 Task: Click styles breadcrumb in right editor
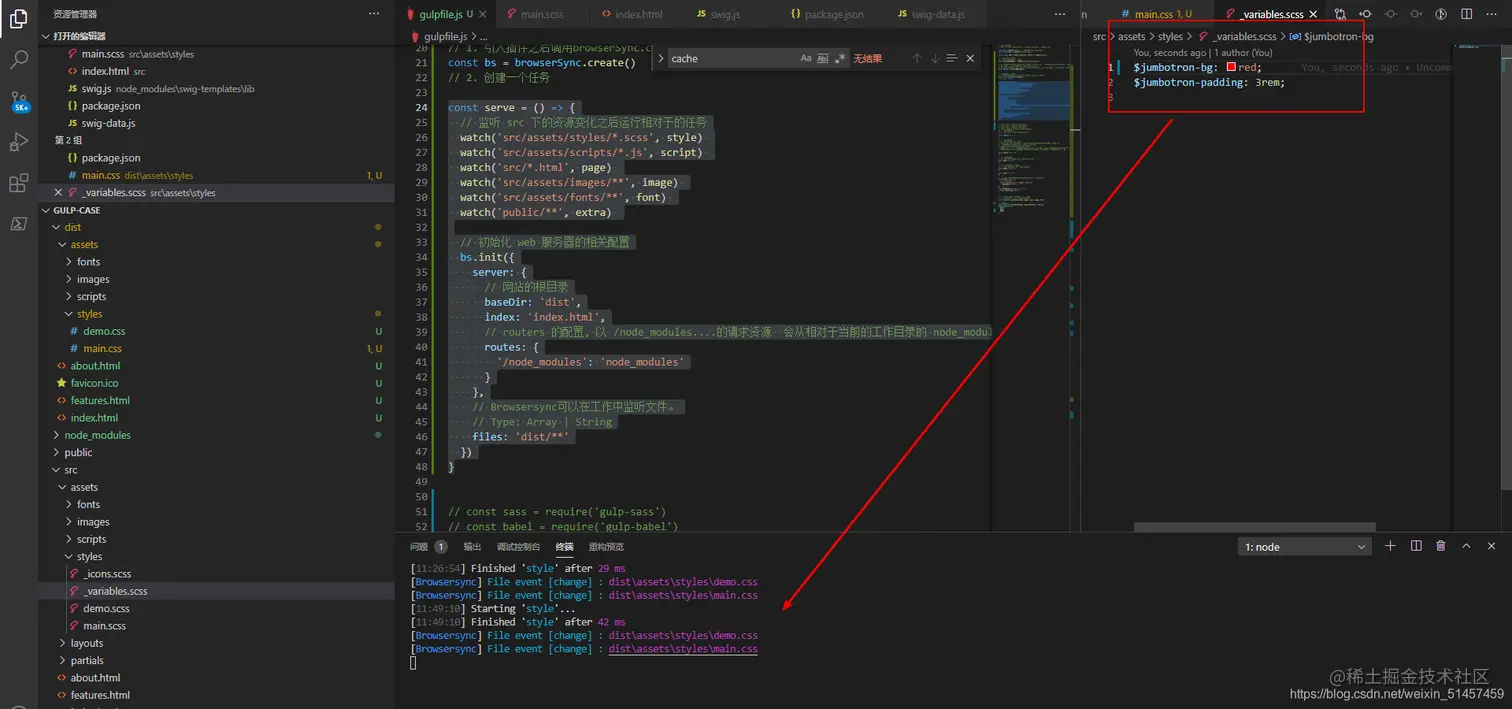pyautogui.click(x=1170, y=36)
